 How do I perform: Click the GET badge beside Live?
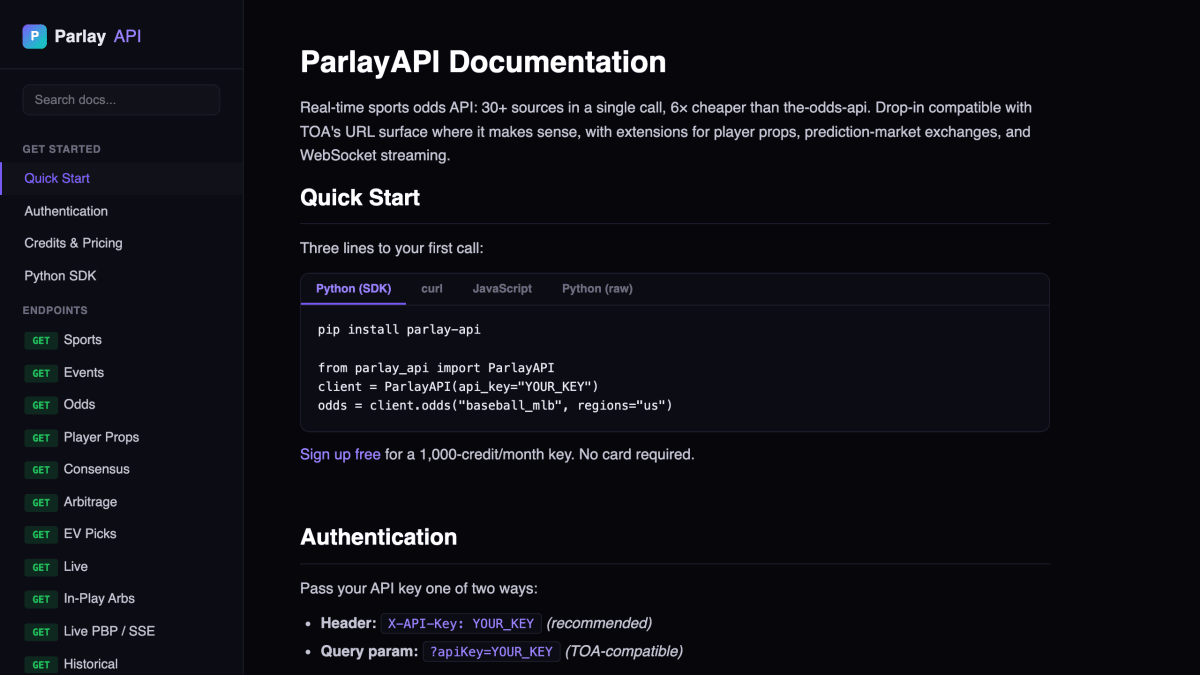point(41,567)
